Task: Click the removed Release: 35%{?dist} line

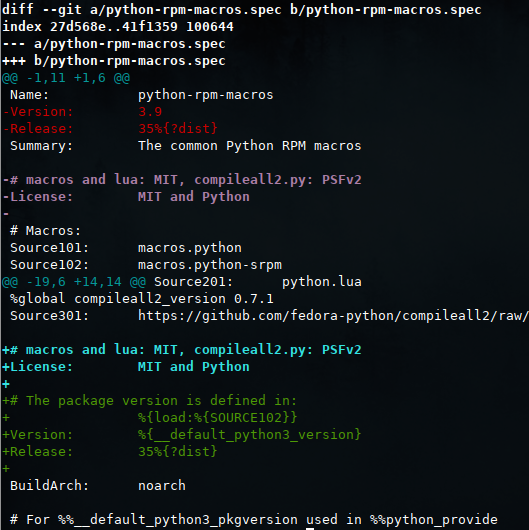Action: (110, 128)
